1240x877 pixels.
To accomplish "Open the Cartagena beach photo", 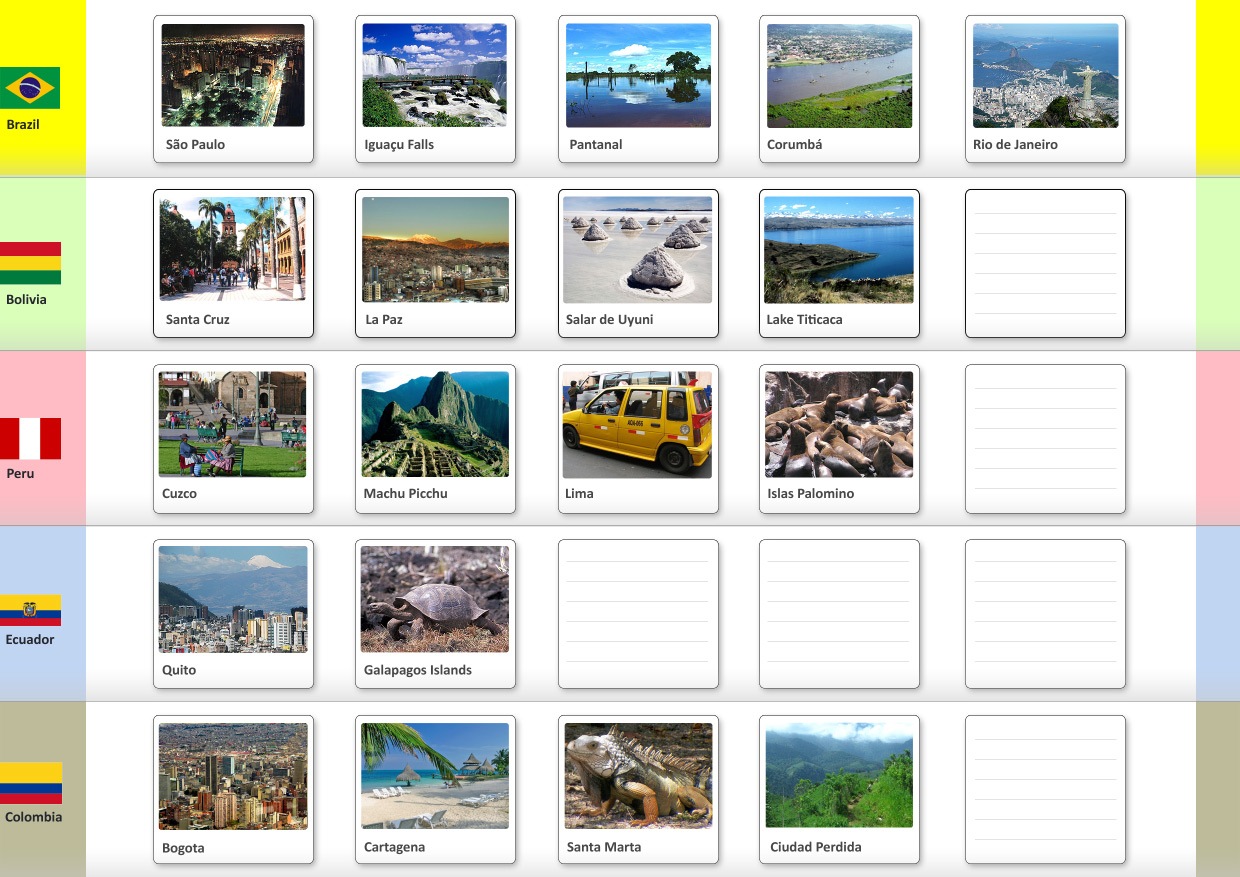I will click(435, 776).
